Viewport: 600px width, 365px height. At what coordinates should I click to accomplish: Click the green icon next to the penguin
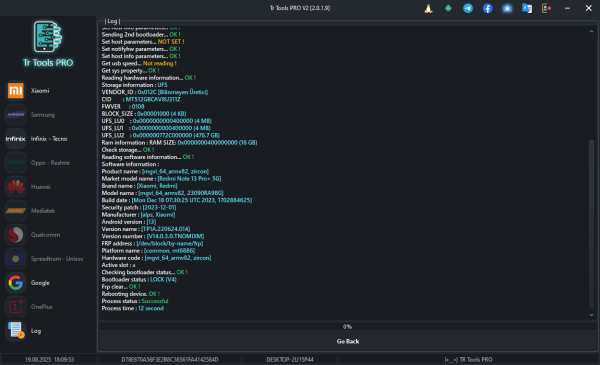[x=448, y=8]
